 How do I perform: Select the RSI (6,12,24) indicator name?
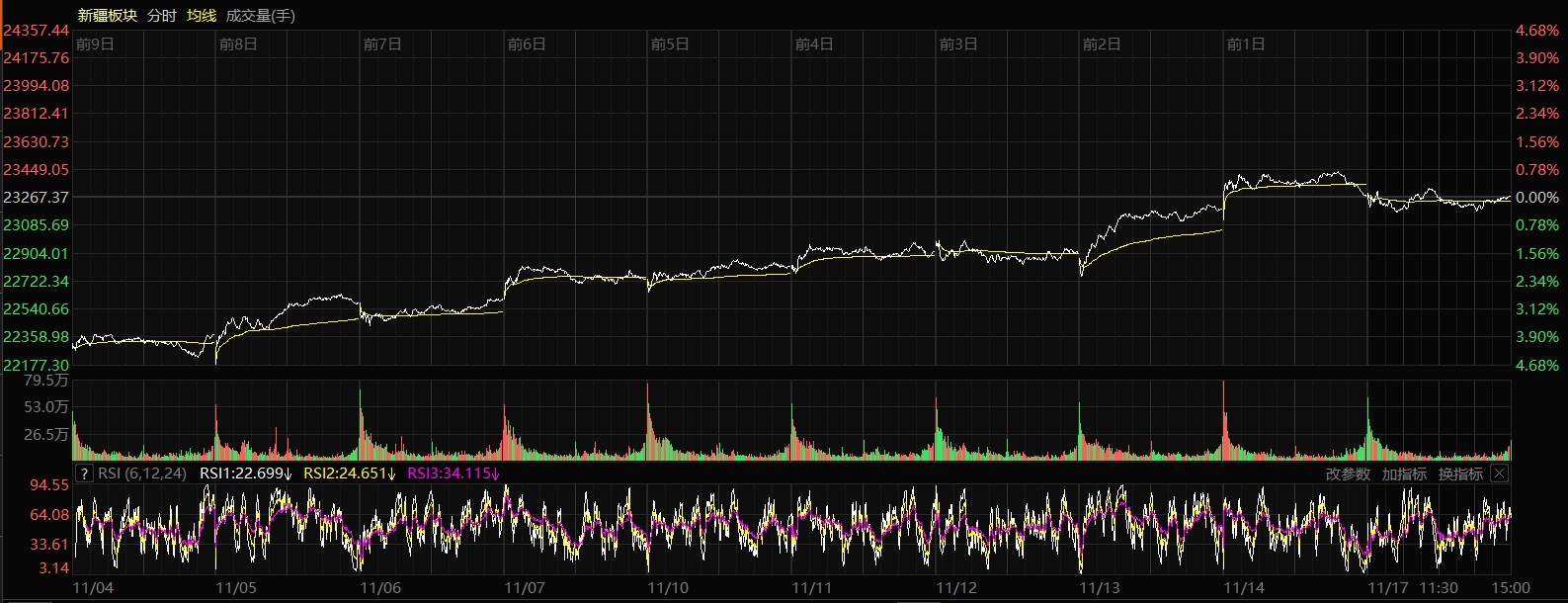pos(142,474)
